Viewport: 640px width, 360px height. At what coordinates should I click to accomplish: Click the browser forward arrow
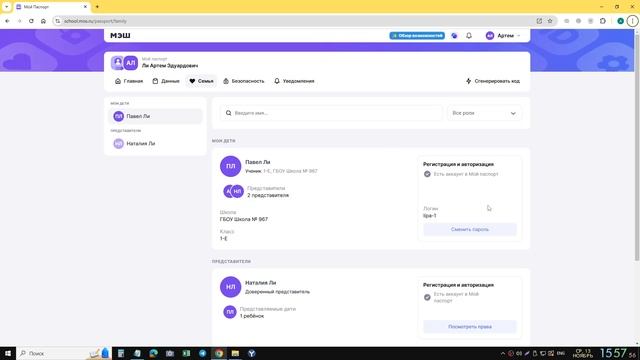click(19, 21)
